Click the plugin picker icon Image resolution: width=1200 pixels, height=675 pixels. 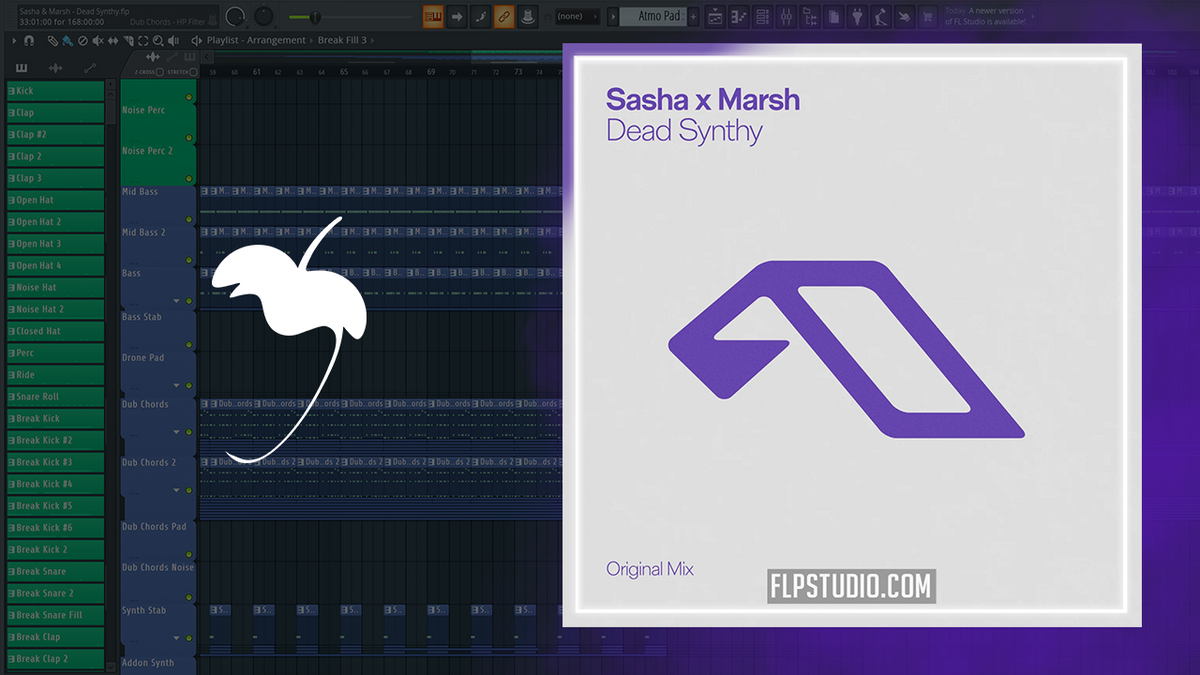(857, 16)
